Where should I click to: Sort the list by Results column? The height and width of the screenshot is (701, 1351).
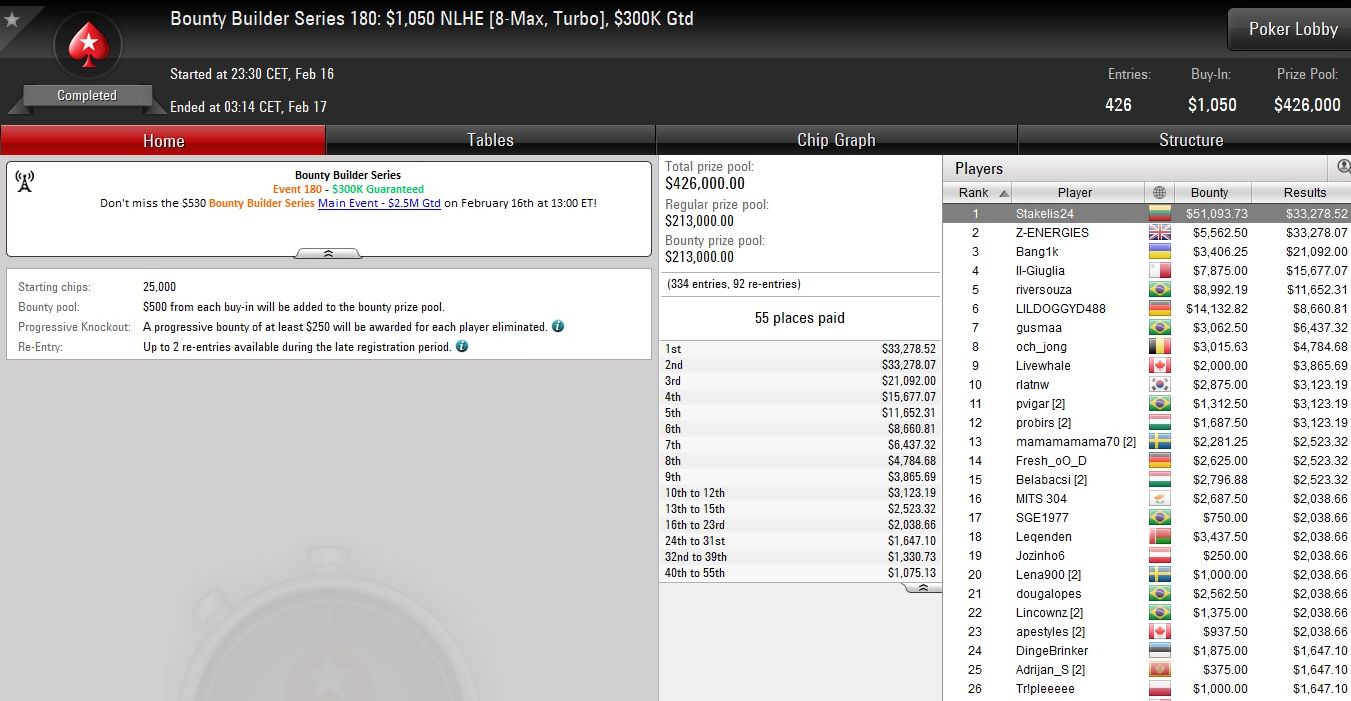tap(1304, 192)
